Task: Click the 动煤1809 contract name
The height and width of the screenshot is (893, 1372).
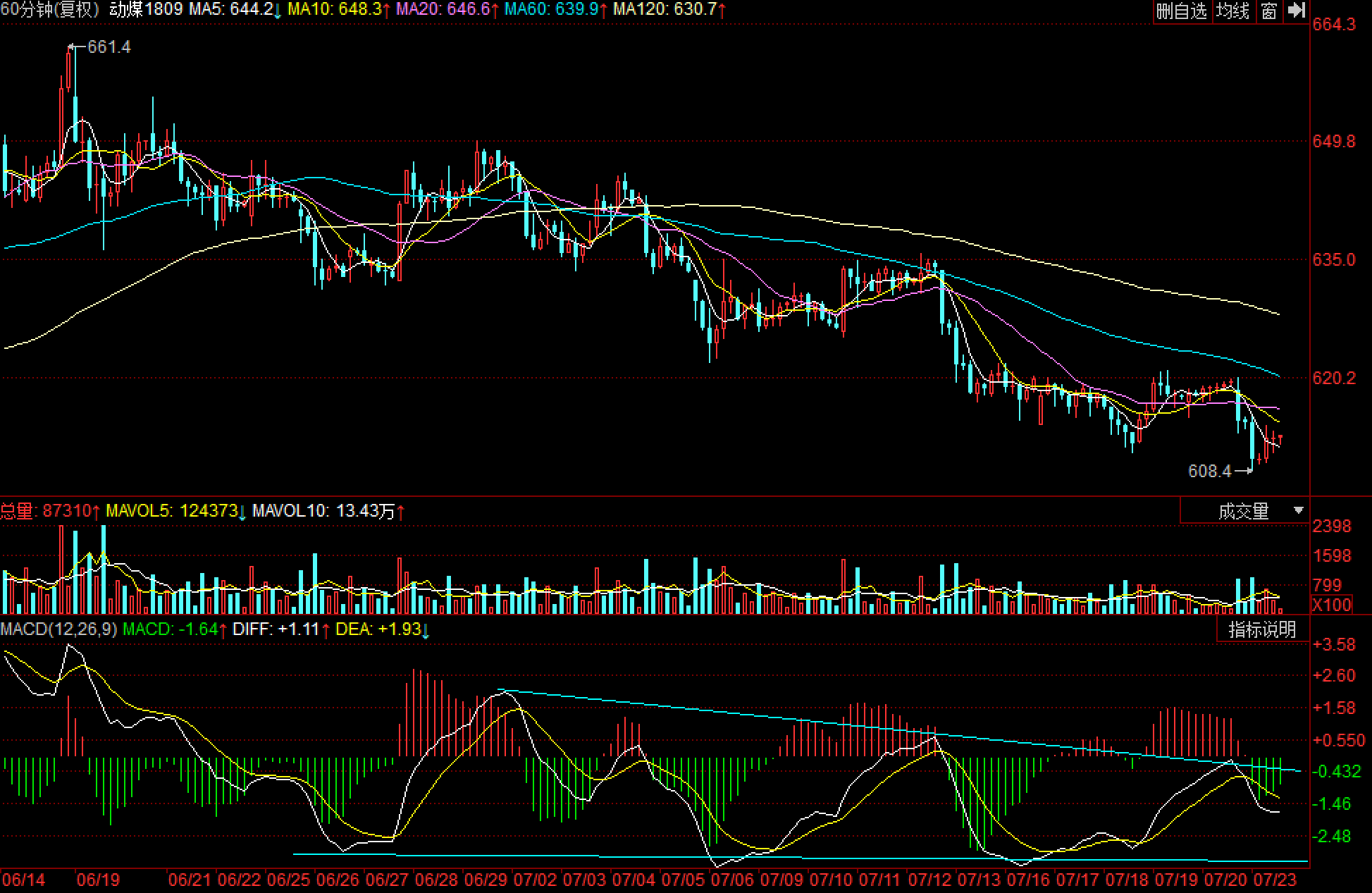Action: tap(146, 9)
